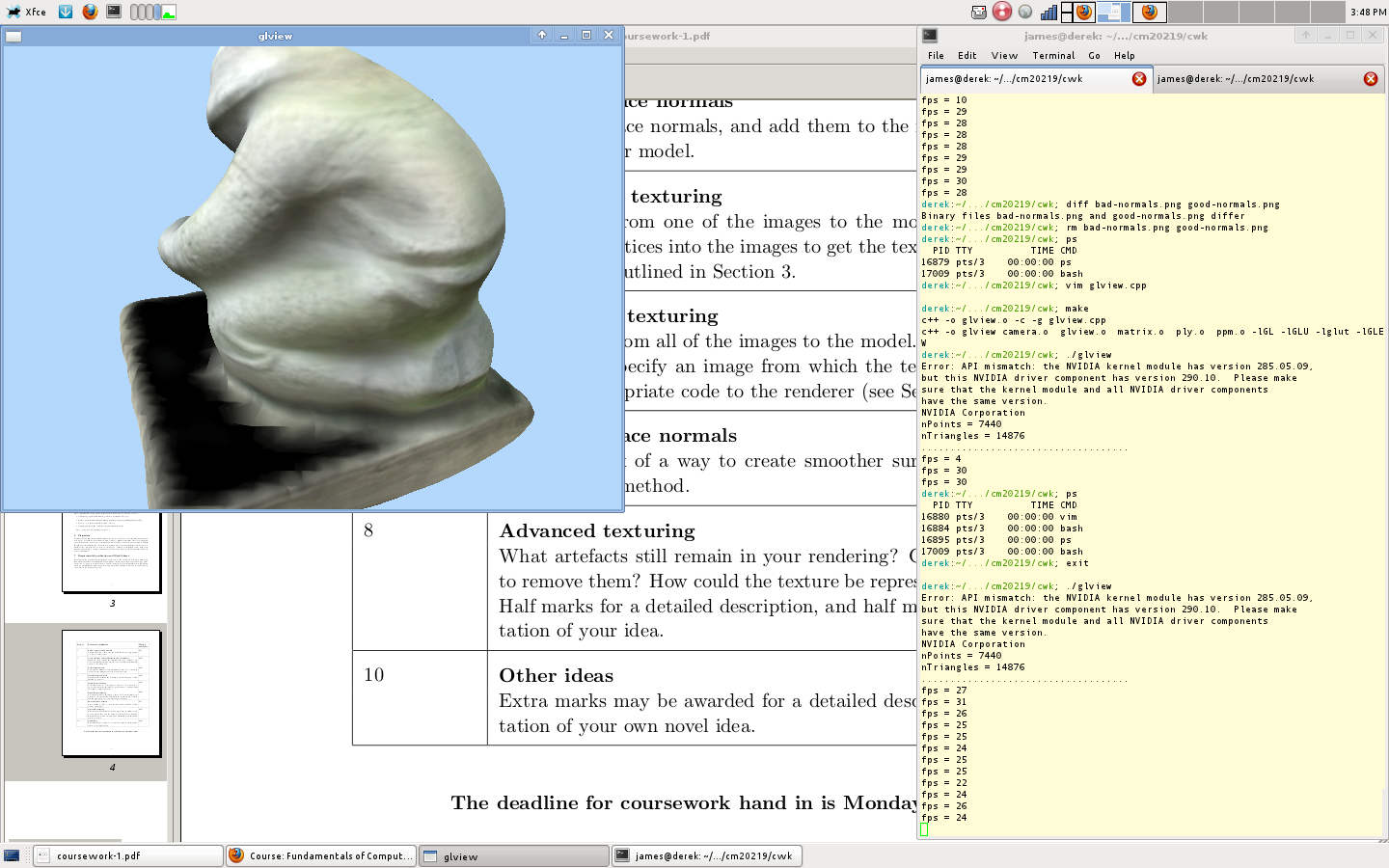Click the marks cell '8' in PDF table
This screenshot has height=868, width=1389.
click(x=368, y=530)
